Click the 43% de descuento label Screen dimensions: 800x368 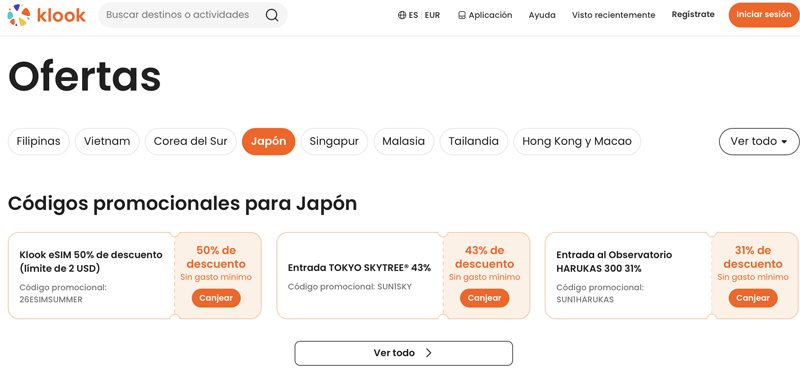click(484, 257)
